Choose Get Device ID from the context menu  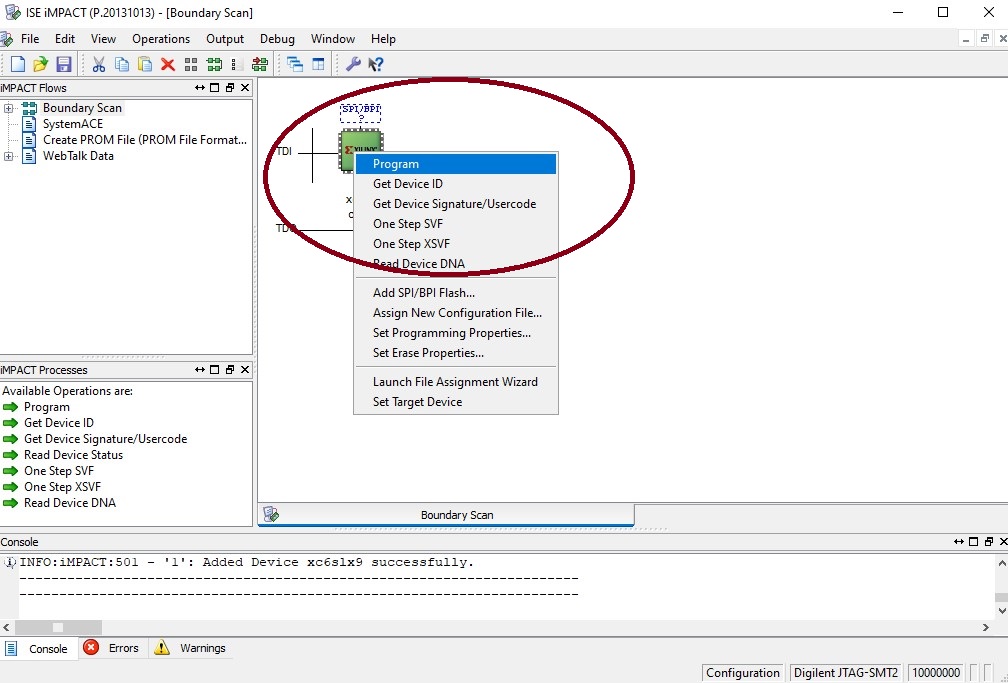pyautogui.click(x=456, y=184)
